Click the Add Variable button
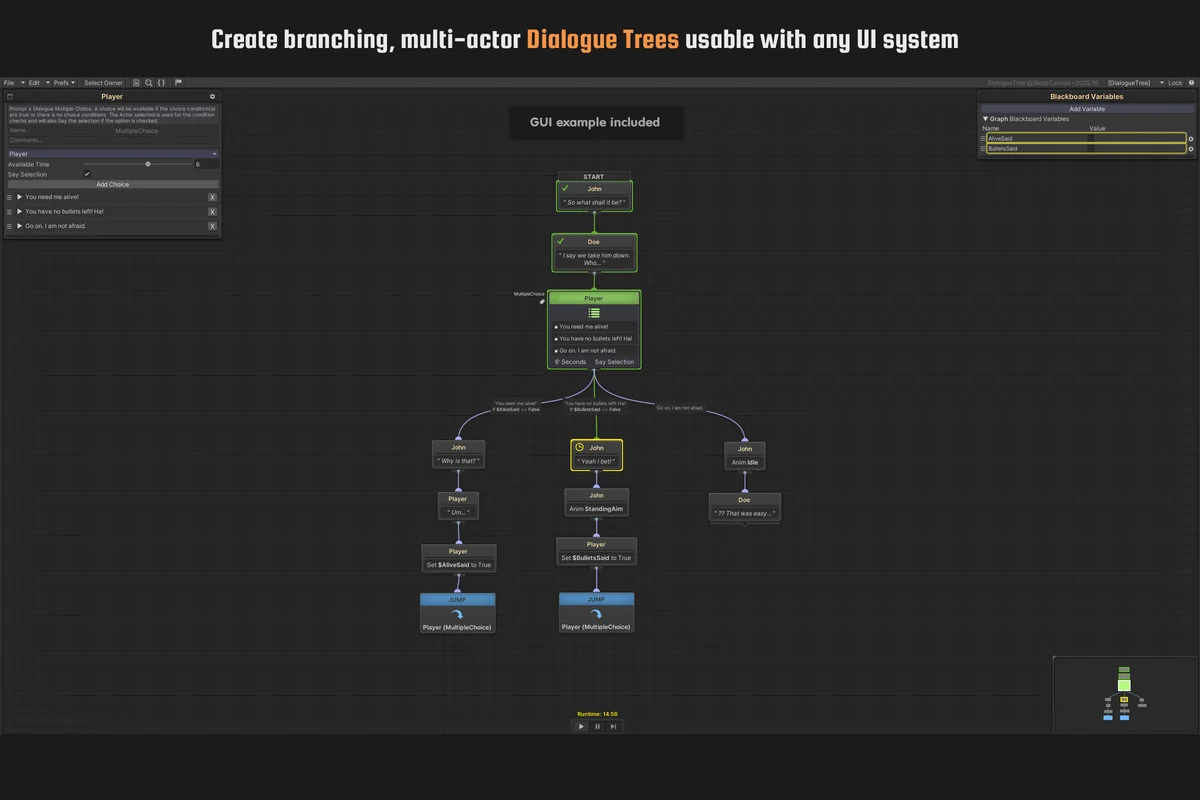 (1087, 108)
